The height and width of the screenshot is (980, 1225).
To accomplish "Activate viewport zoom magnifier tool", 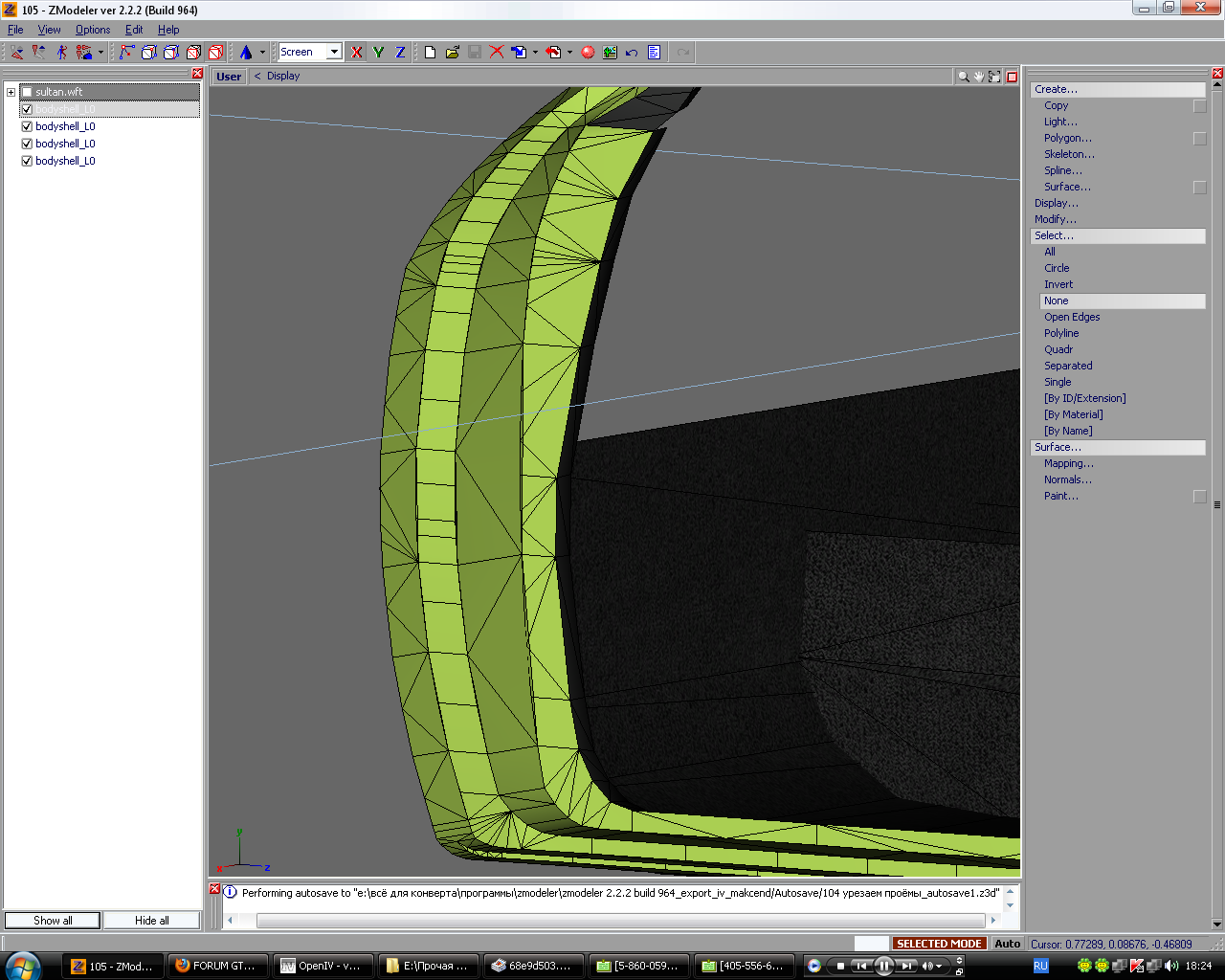I will point(963,77).
